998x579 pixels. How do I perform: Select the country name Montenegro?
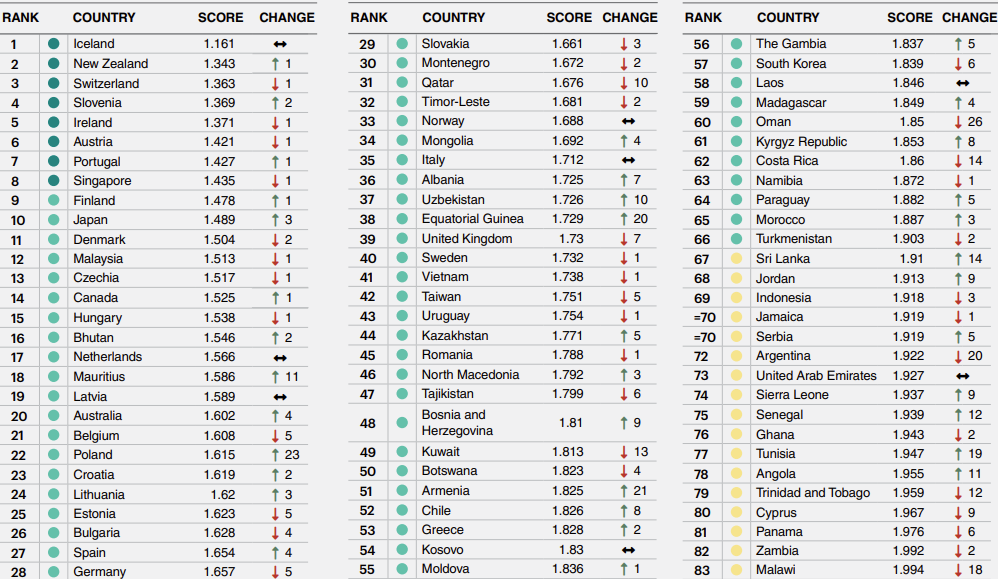click(456, 63)
